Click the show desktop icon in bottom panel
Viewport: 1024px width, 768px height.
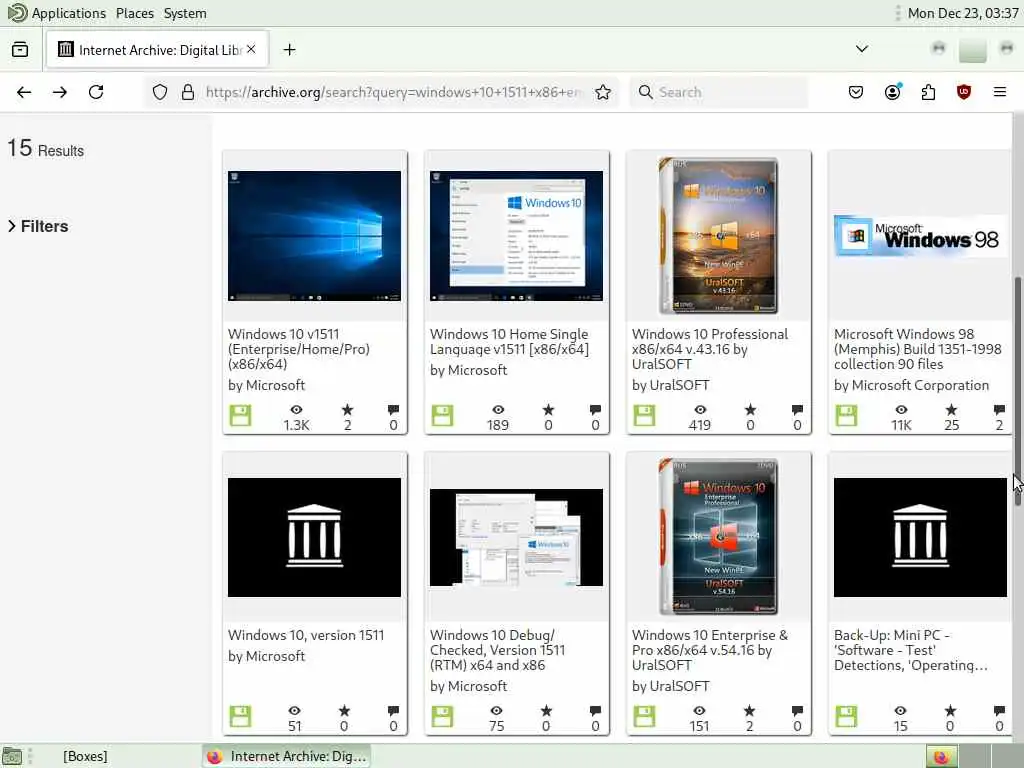click(12, 756)
